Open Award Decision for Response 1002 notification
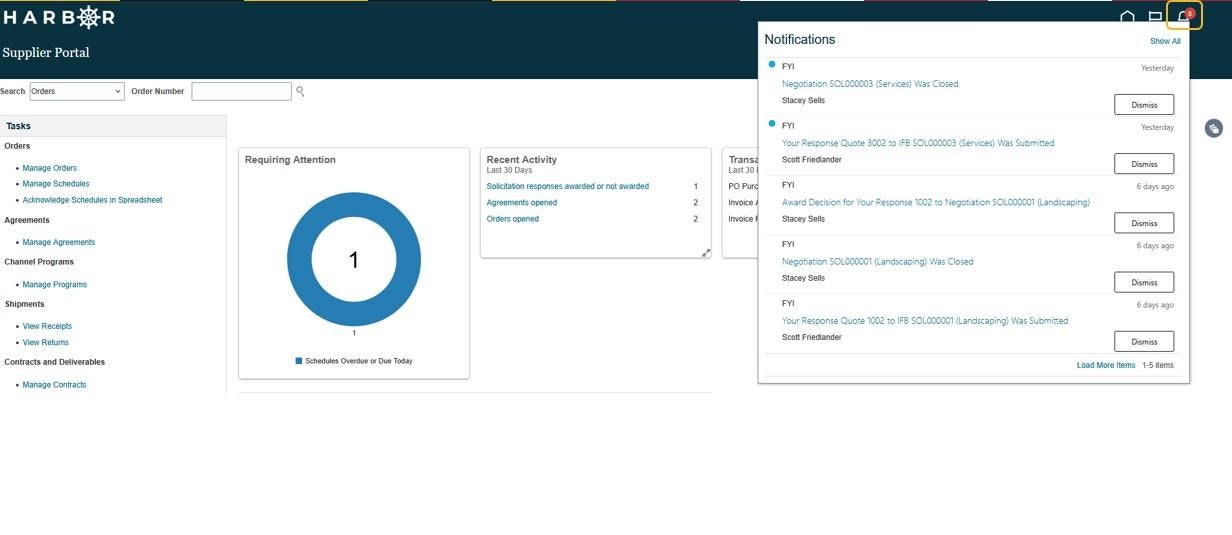 (936, 202)
